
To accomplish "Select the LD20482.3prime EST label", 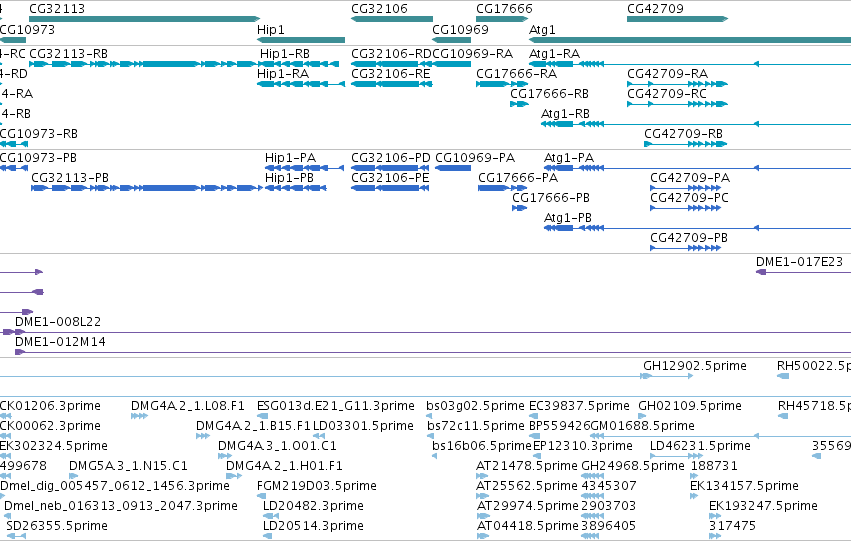I will coord(313,506).
